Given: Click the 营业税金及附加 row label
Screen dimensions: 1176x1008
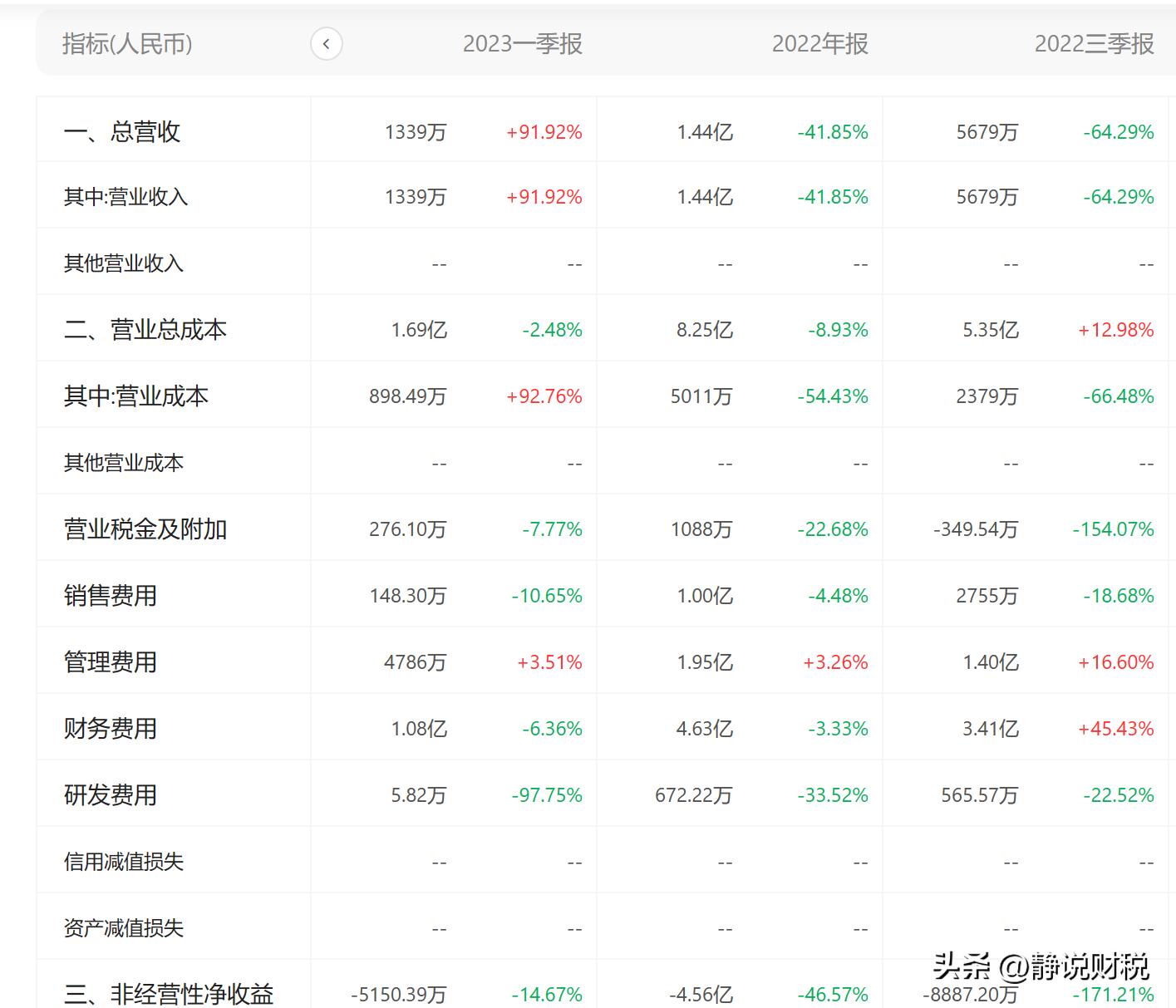Looking at the screenshot, I should point(146,529).
